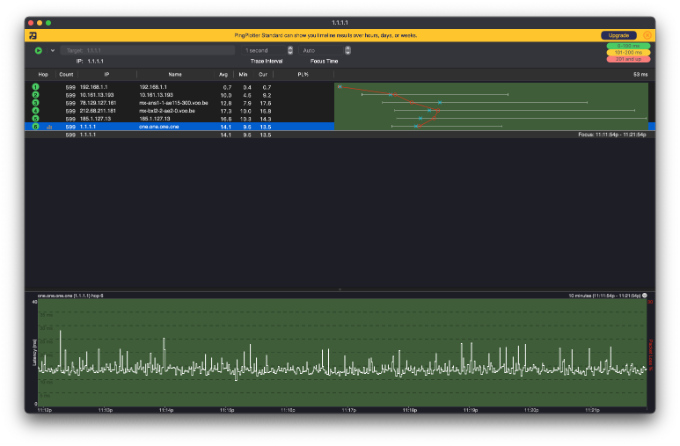This screenshot has width=680, height=446.
Task: Click the green hop 5 circle icon
Action: tap(36, 118)
